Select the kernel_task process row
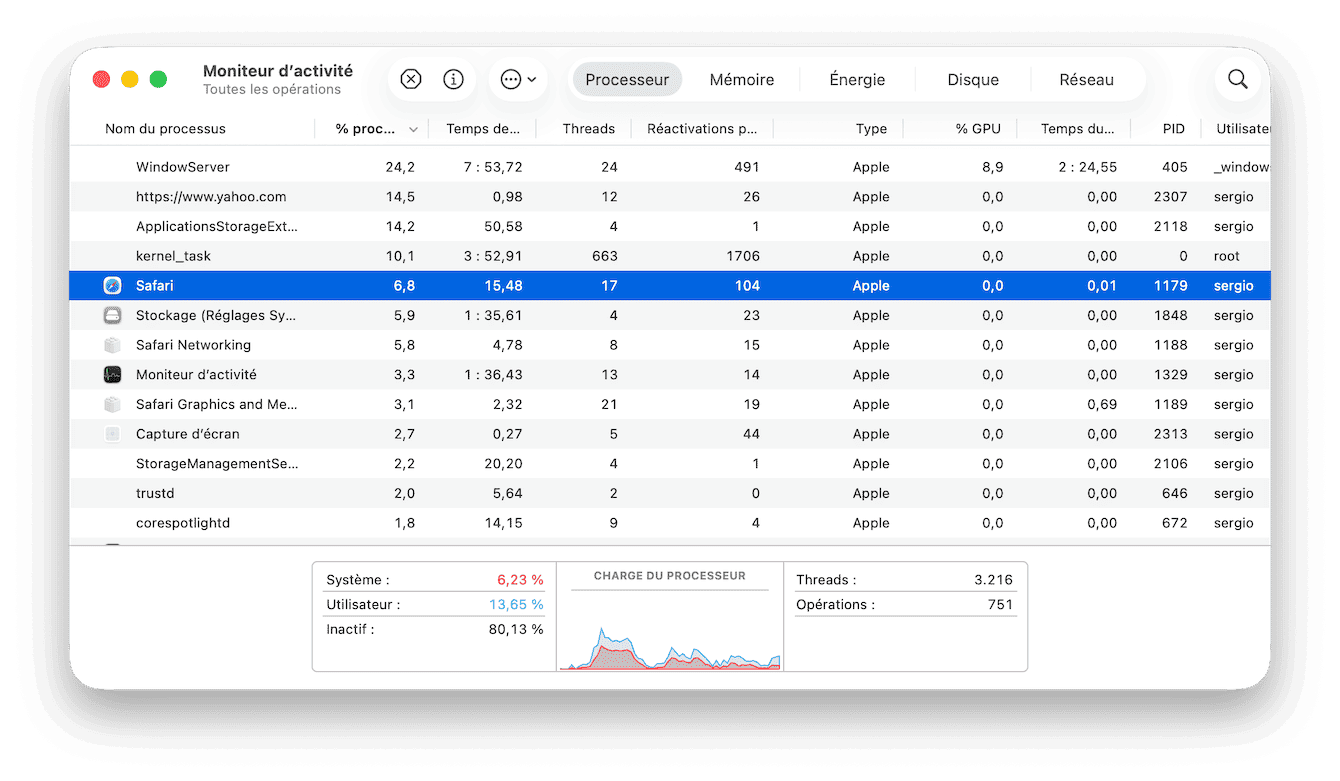Image resolution: width=1340 pixels, height=781 pixels. (400, 256)
